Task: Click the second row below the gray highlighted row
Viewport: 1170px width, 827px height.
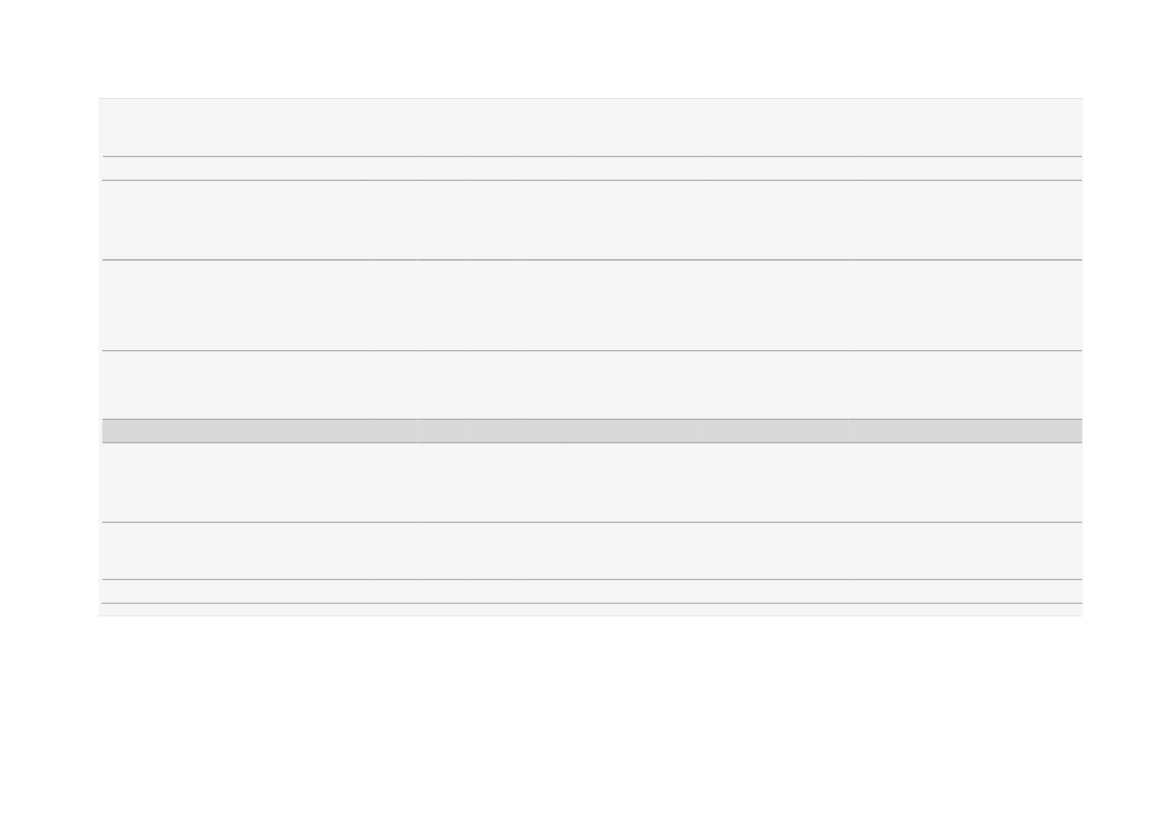Action: [x=592, y=551]
